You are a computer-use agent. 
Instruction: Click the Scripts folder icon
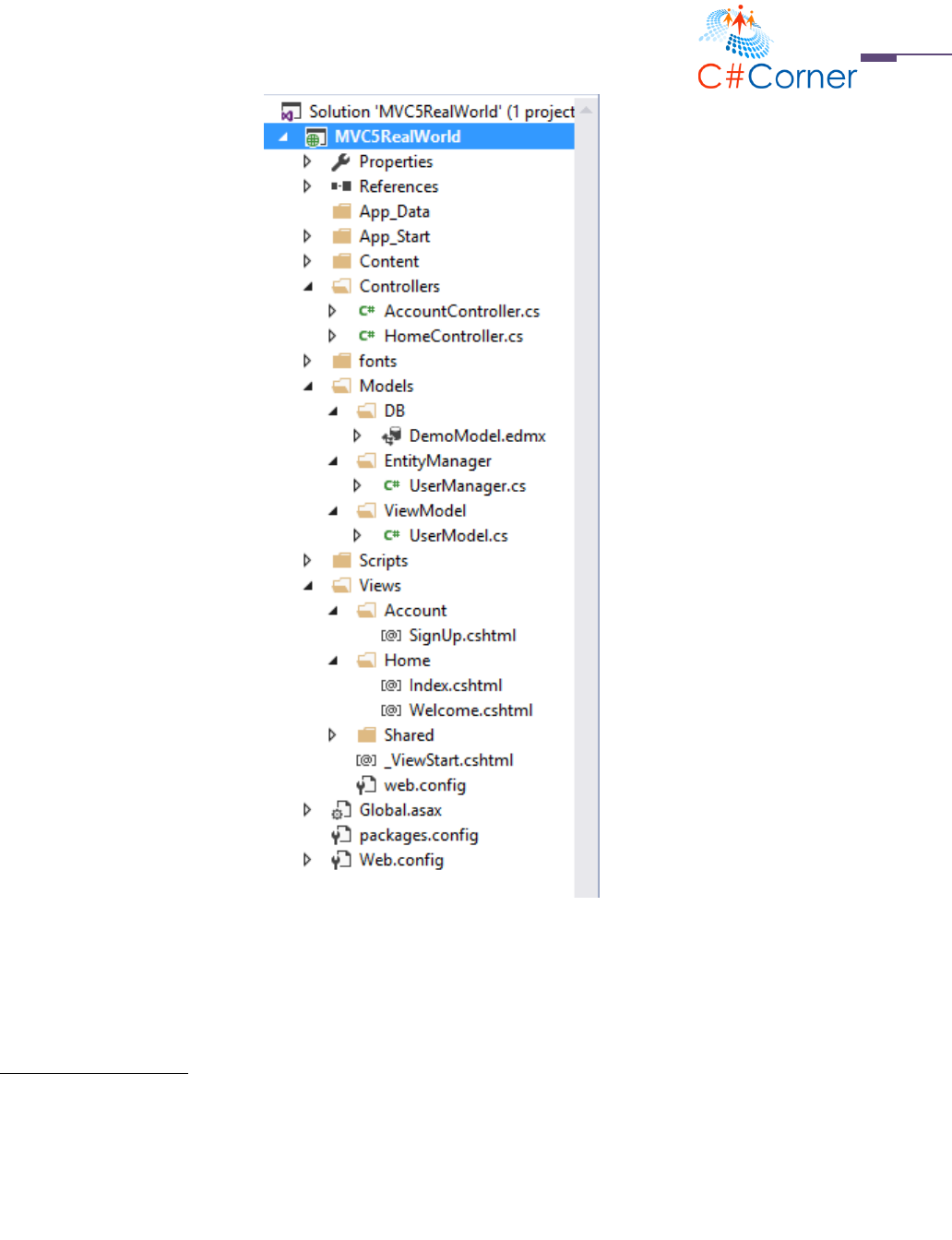341,560
